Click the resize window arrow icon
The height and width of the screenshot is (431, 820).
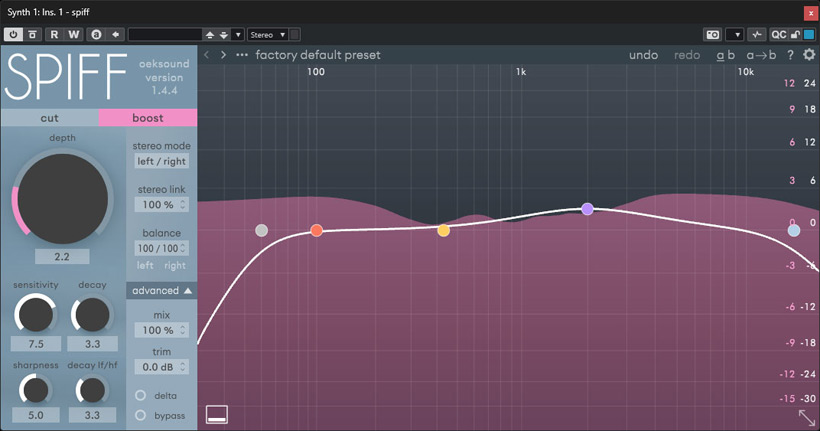point(806,417)
